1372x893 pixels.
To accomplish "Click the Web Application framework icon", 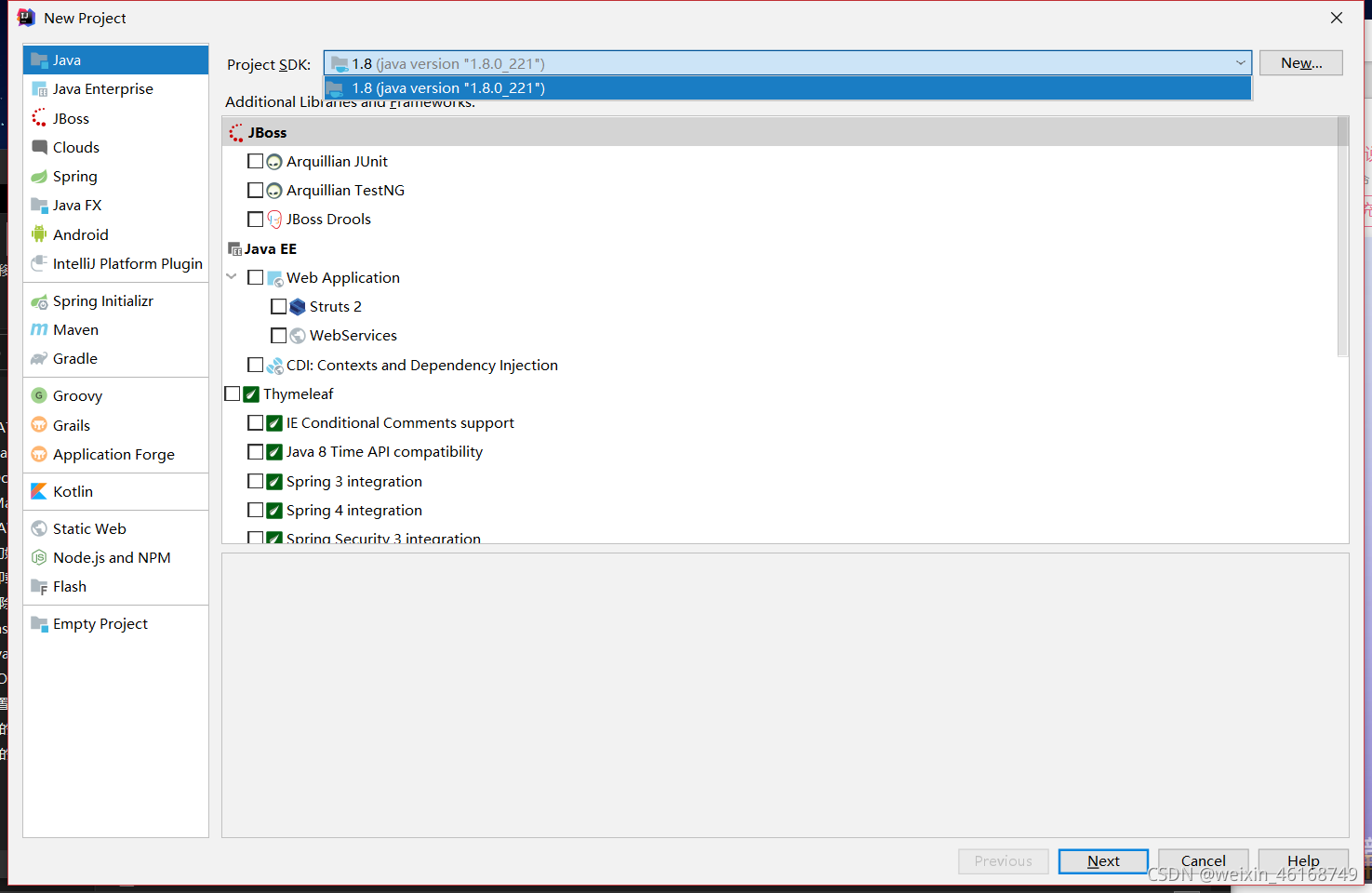I will pyautogui.click(x=275, y=278).
